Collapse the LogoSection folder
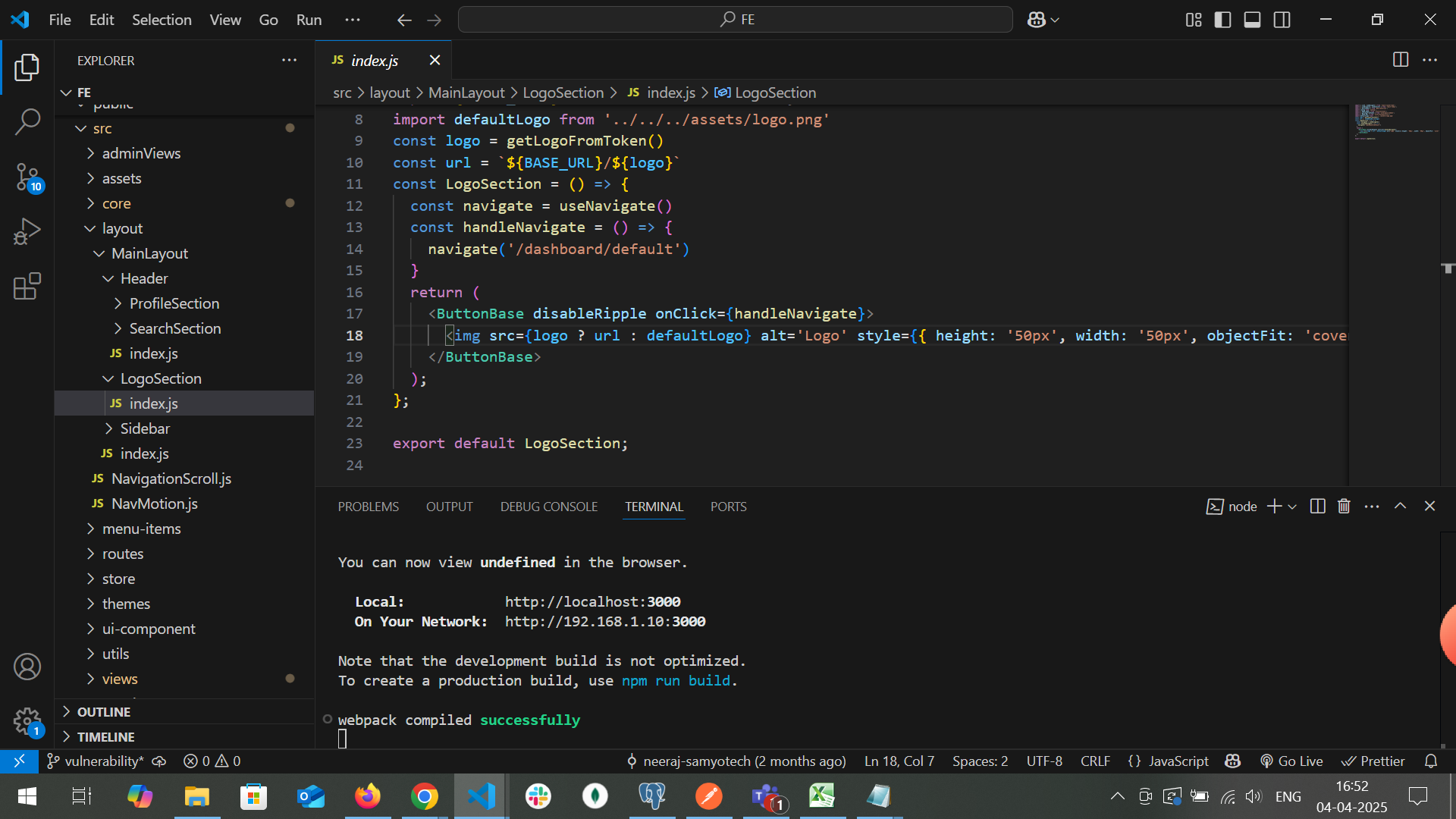This screenshot has width=1456, height=819. coord(161,378)
